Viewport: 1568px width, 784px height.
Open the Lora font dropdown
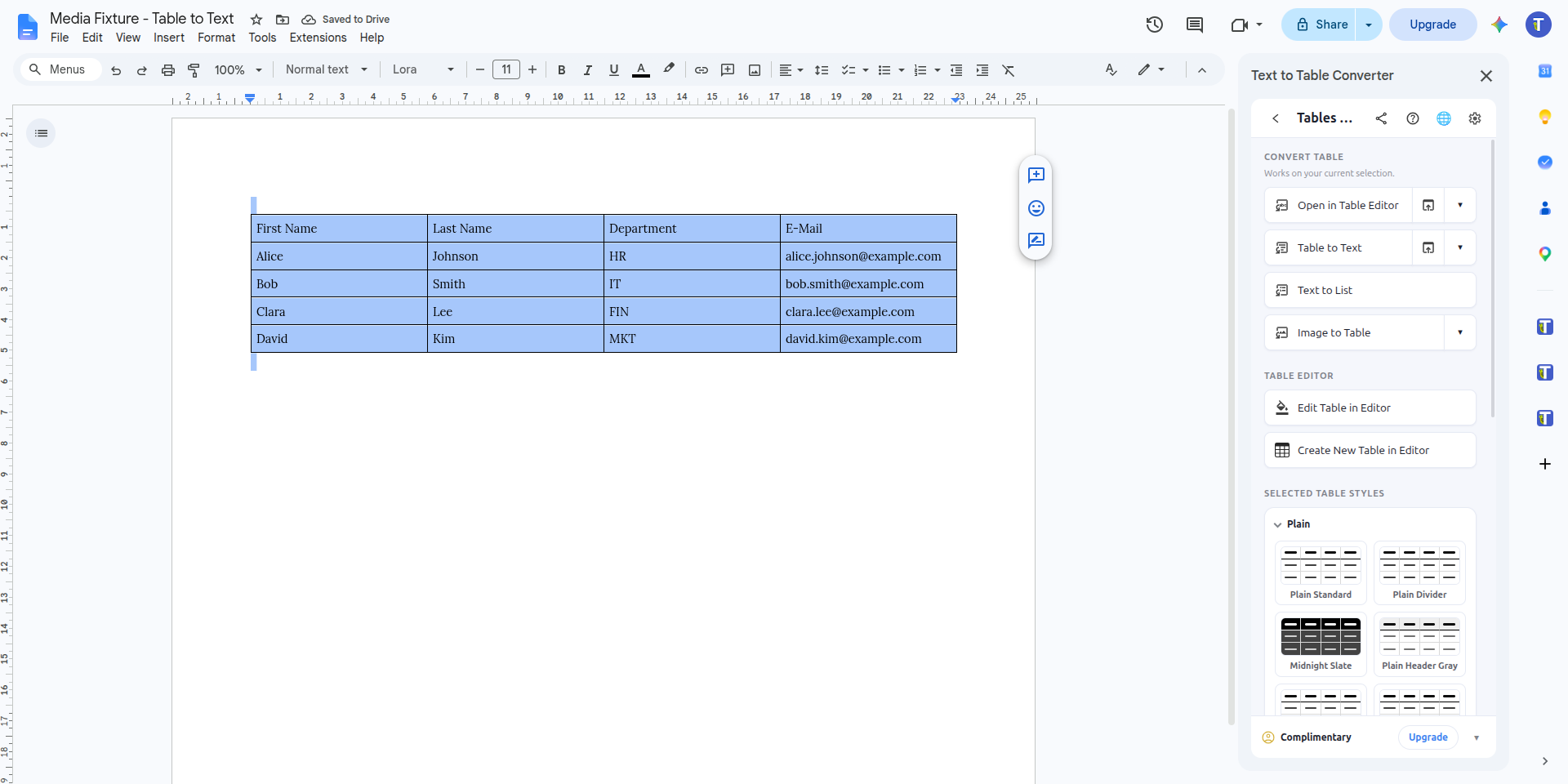click(x=423, y=70)
